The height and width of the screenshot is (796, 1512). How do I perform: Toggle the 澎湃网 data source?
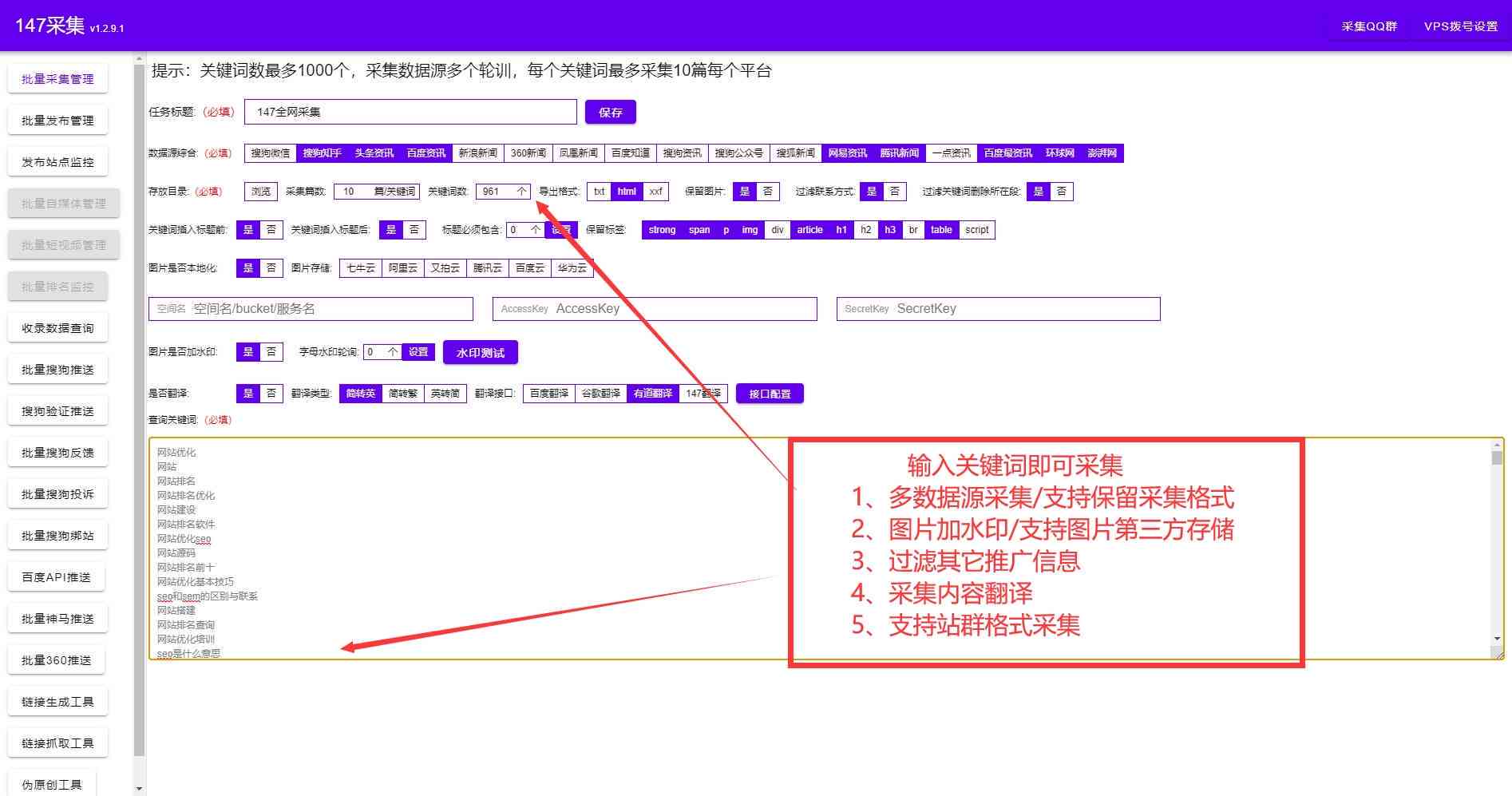point(1102,153)
